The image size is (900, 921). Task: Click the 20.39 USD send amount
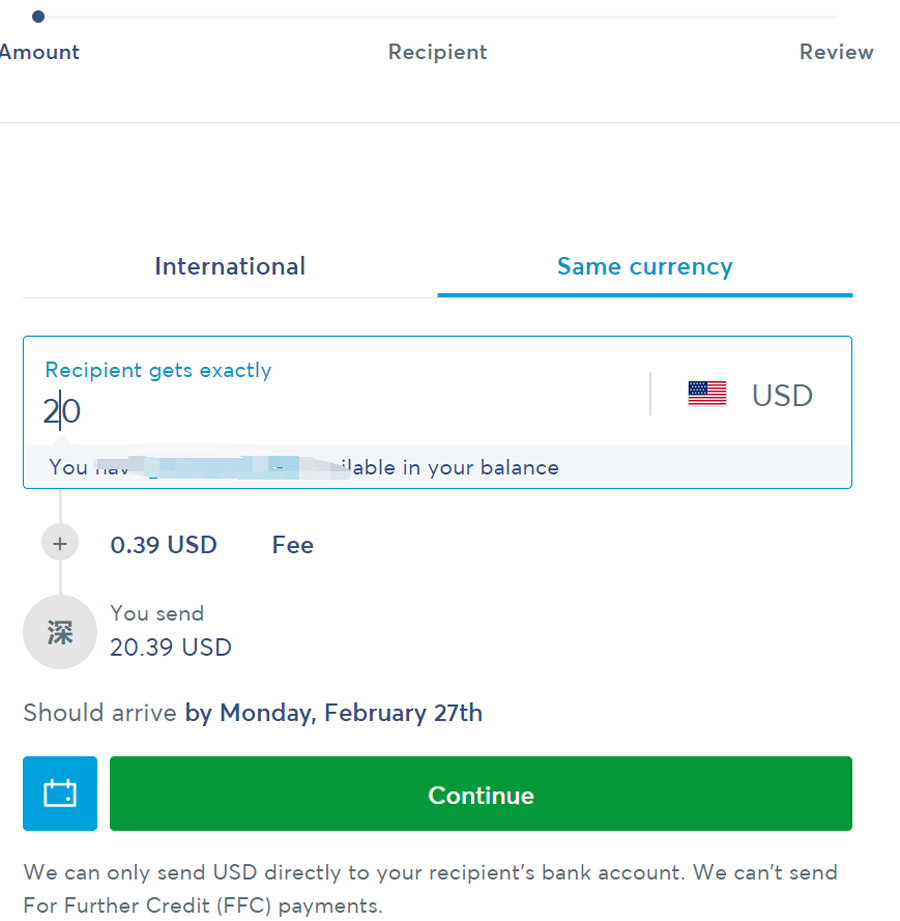pos(171,648)
